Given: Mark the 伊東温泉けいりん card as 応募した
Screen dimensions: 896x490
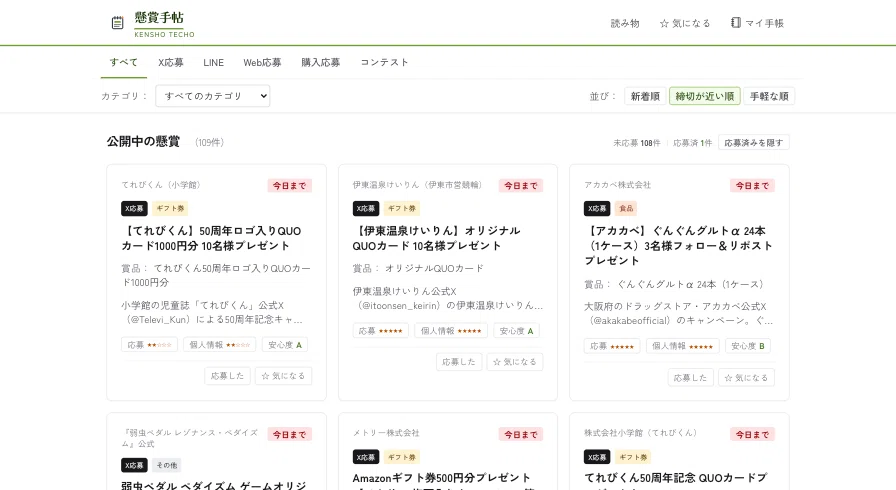Looking at the screenshot, I should (x=459, y=362).
